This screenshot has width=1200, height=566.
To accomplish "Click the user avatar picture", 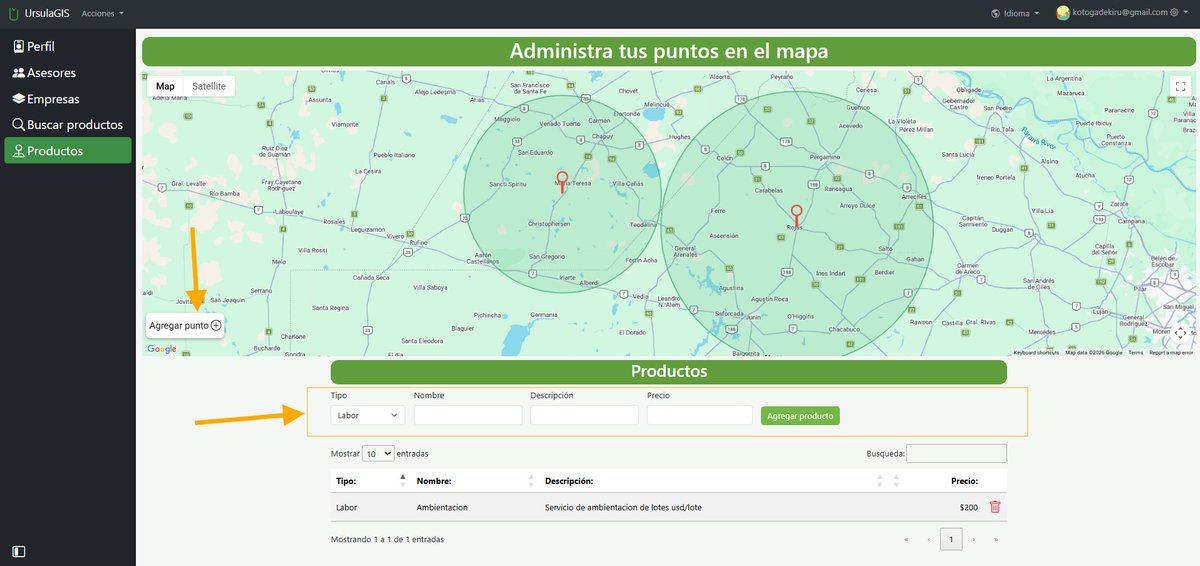I will coord(1063,13).
